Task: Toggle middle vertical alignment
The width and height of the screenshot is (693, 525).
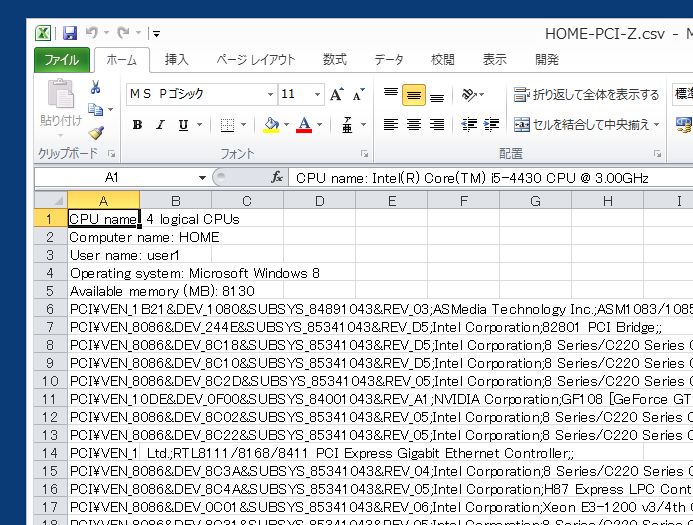Action: pos(414,95)
